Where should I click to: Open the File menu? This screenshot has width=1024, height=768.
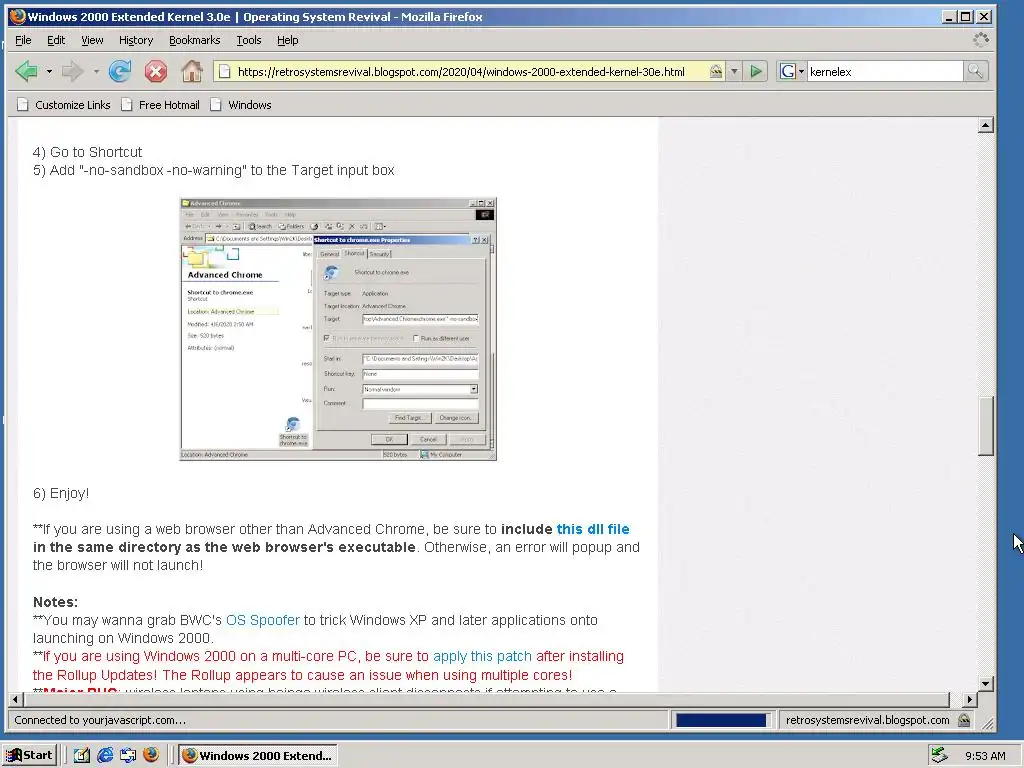tap(23, 40)
